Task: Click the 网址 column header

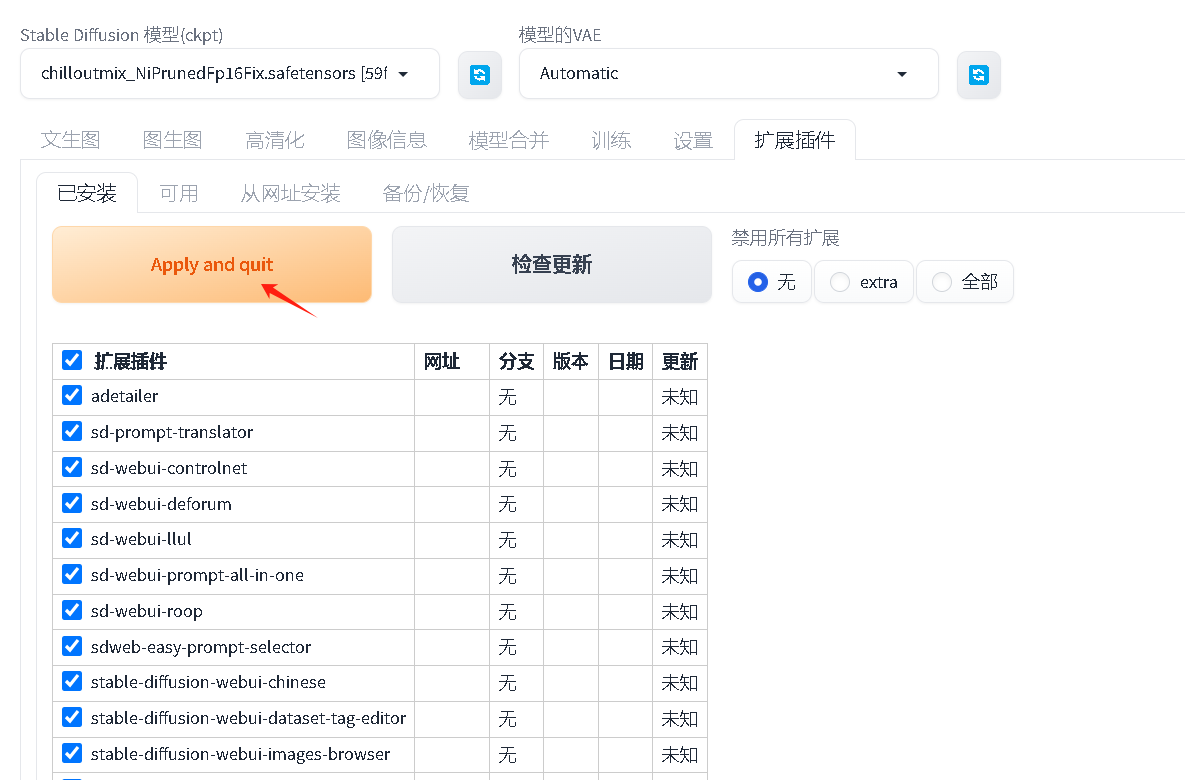Action: (442, 361)
